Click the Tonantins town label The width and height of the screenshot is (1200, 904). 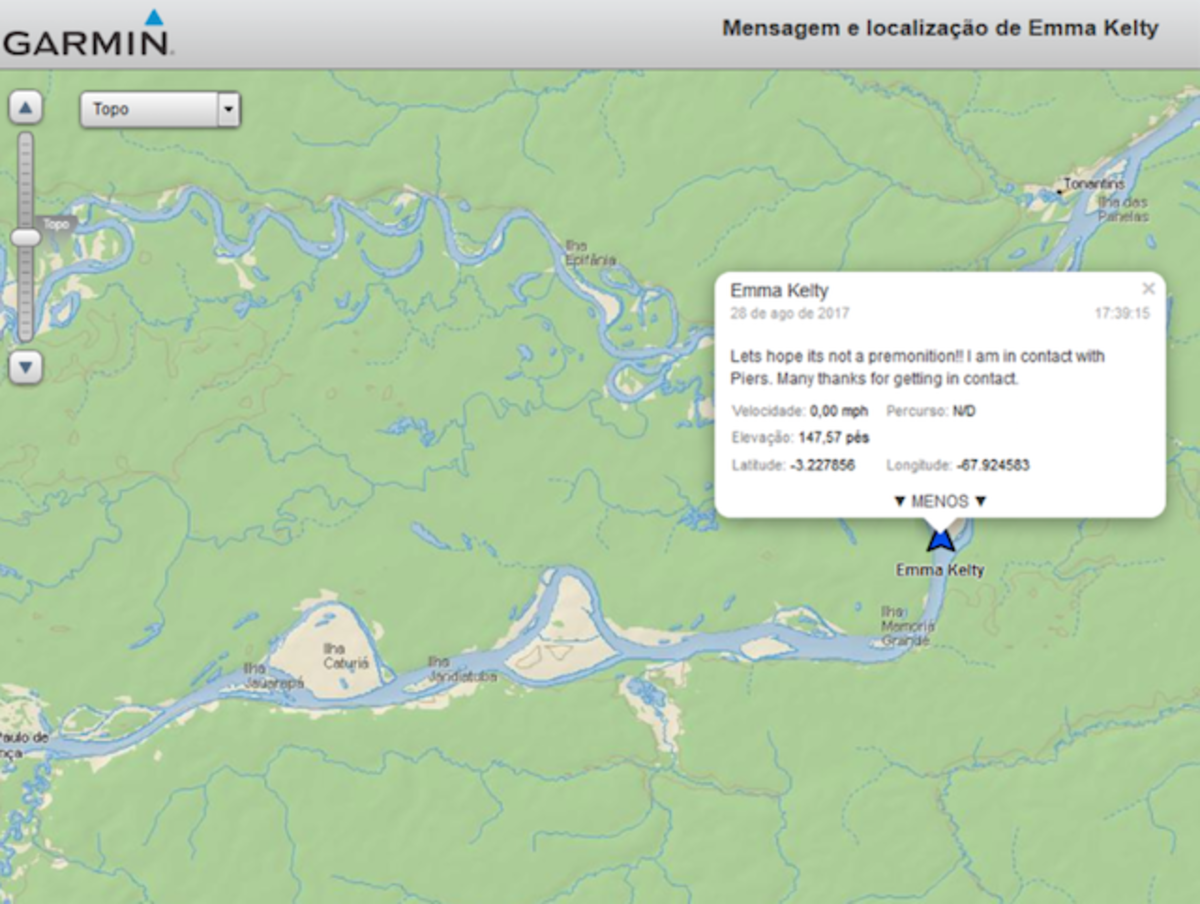tap(1093, 184)
